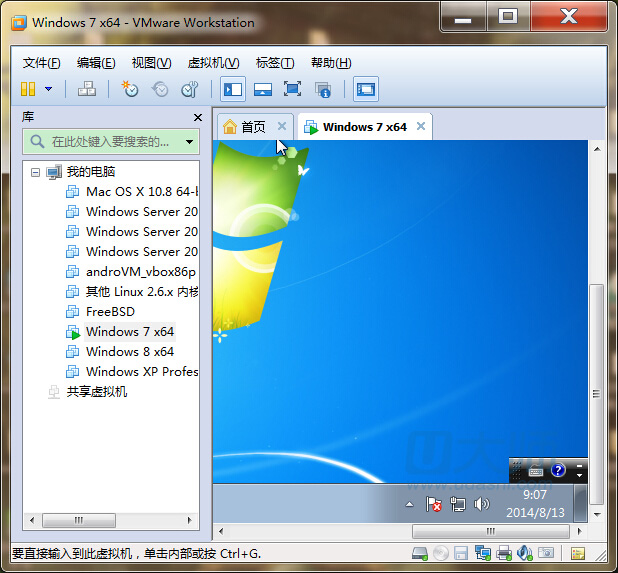Revert to the previous snapshot icon
Screen dimensions: 618x573
point(160,89)
